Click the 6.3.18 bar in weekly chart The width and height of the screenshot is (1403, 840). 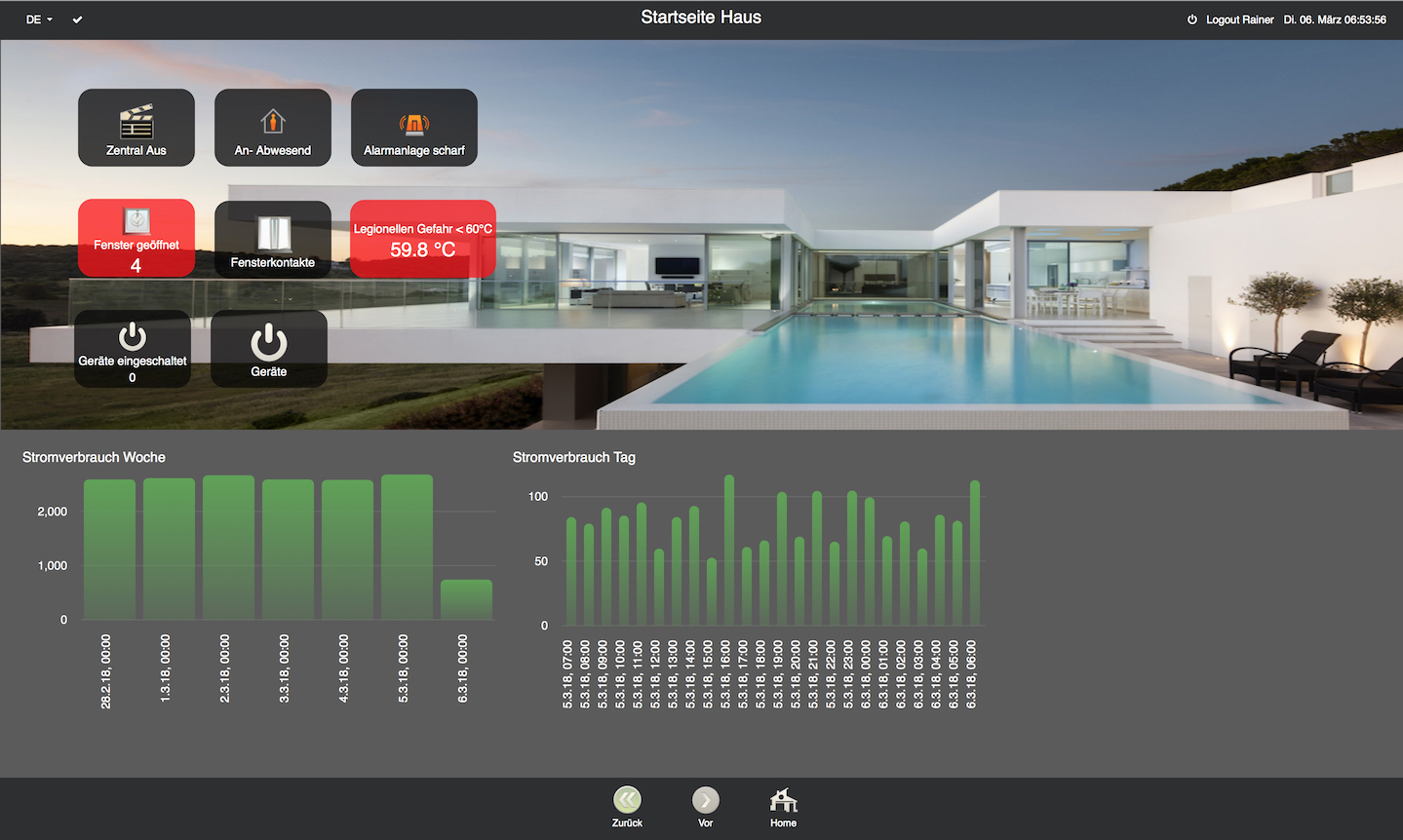466,599
